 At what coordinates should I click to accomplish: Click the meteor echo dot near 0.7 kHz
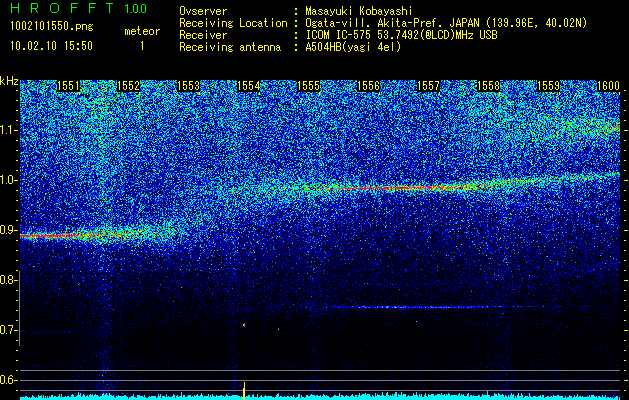click(244, 325)
